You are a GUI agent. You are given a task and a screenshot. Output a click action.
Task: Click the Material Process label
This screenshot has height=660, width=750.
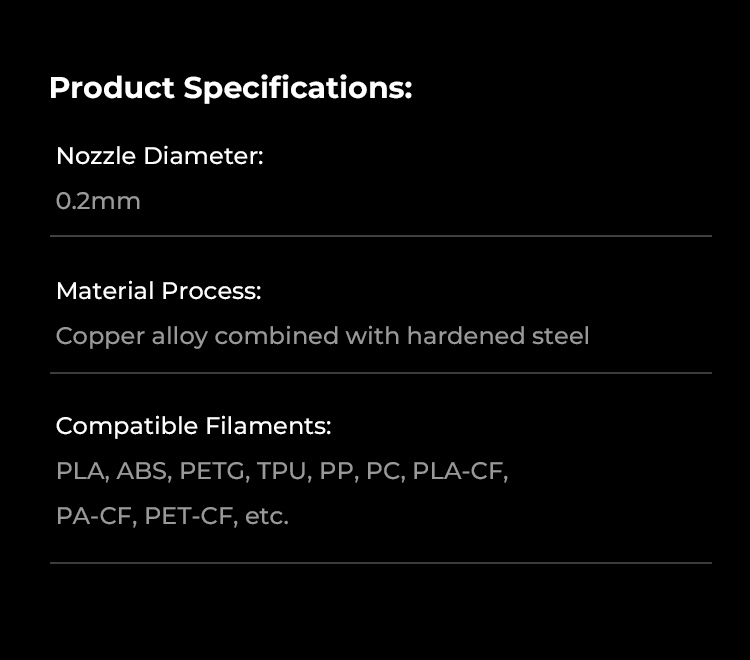tap(158, 291)
